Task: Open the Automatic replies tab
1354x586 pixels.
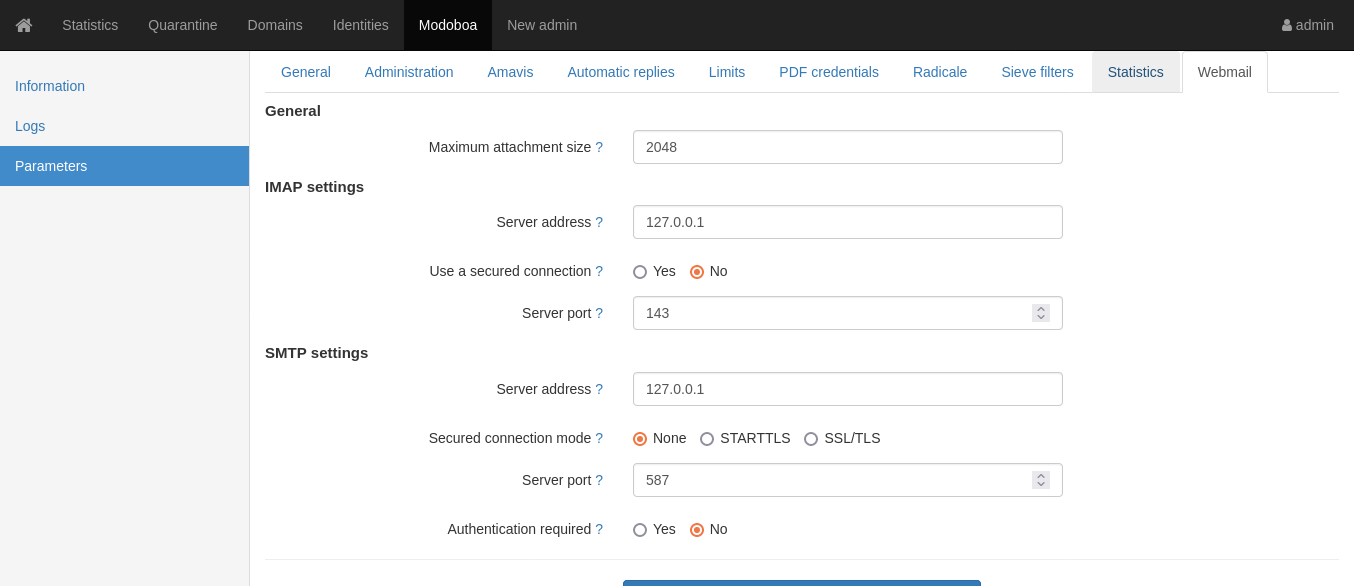Action: coord(621,72)
